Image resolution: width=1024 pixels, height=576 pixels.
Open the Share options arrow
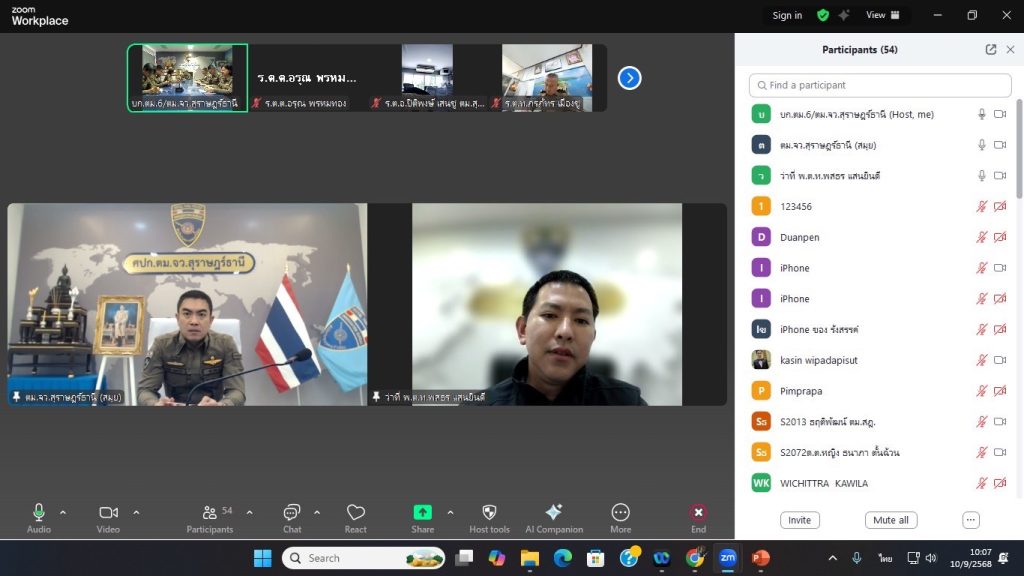(x=450, y=512)
